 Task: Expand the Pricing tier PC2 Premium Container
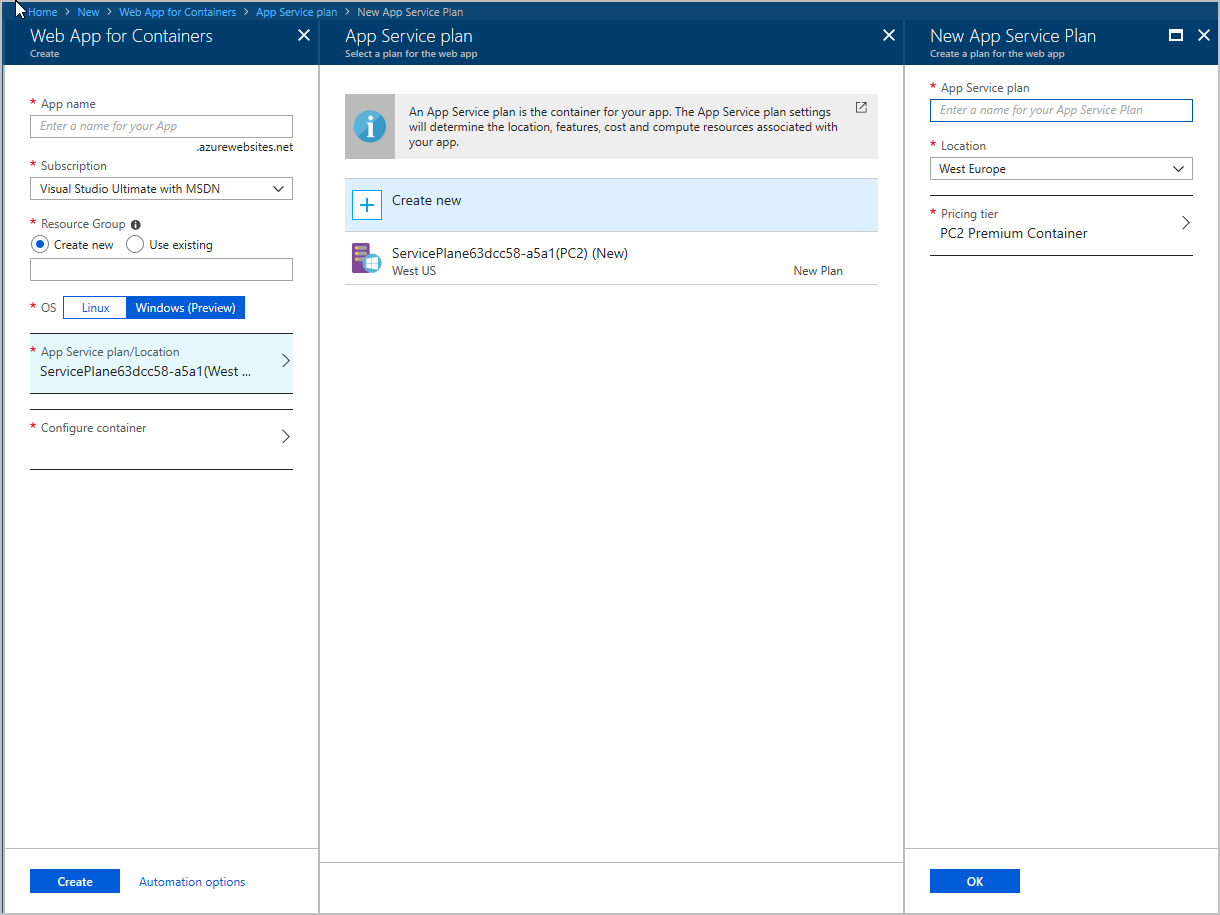click(1061, 225)
